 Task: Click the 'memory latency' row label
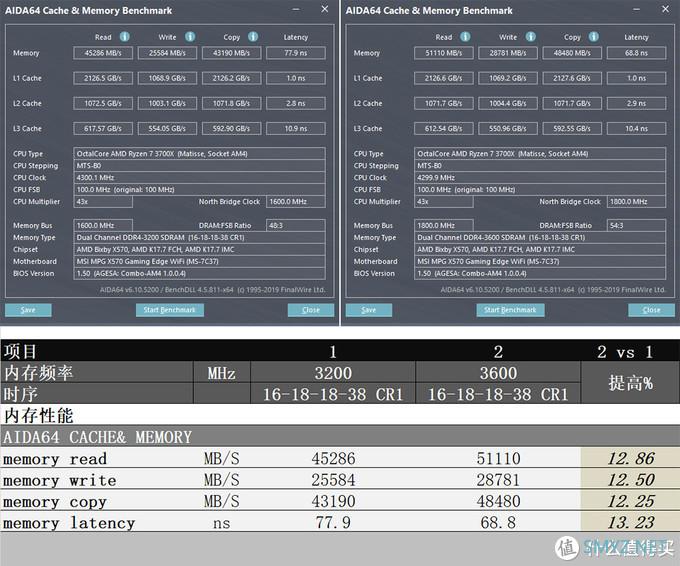(69, 523)
